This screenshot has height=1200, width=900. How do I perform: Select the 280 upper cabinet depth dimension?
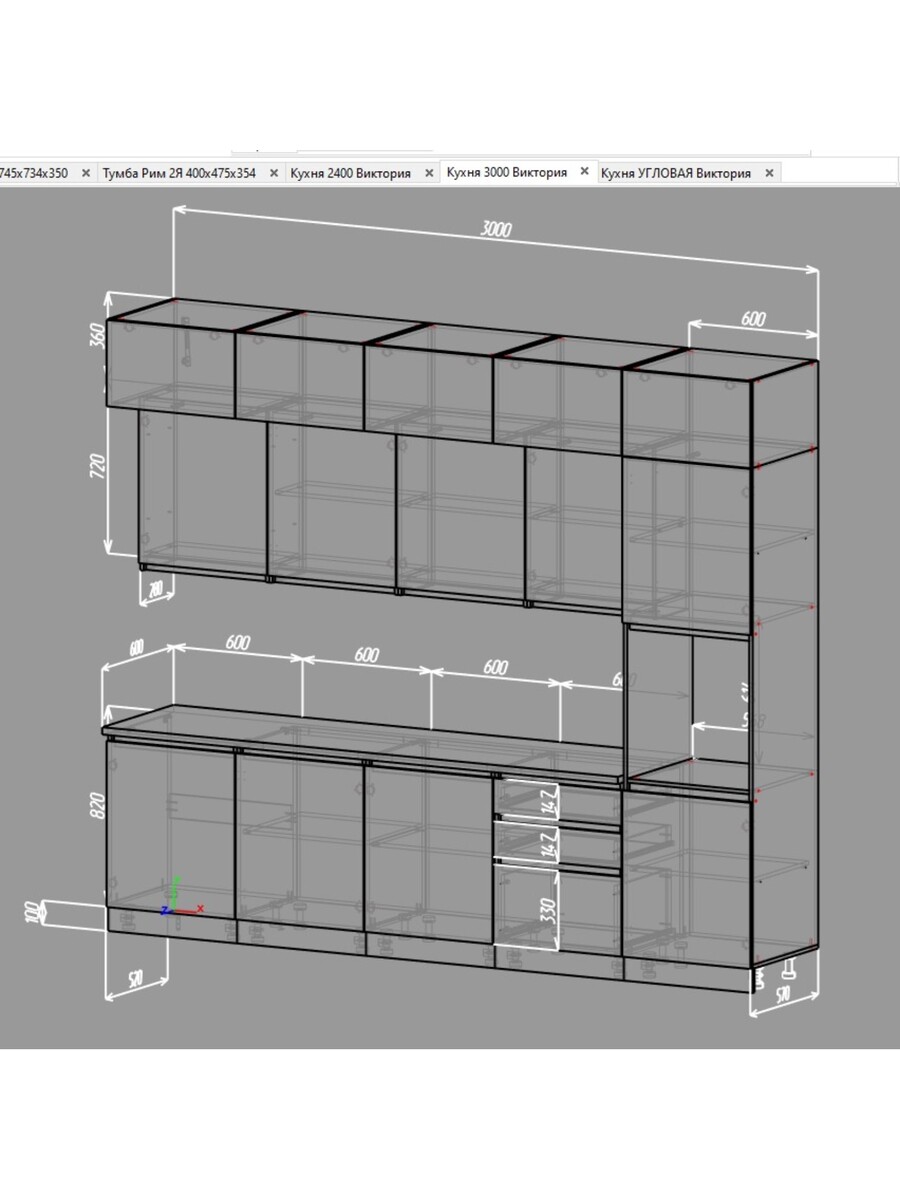[x=154, y=592]
